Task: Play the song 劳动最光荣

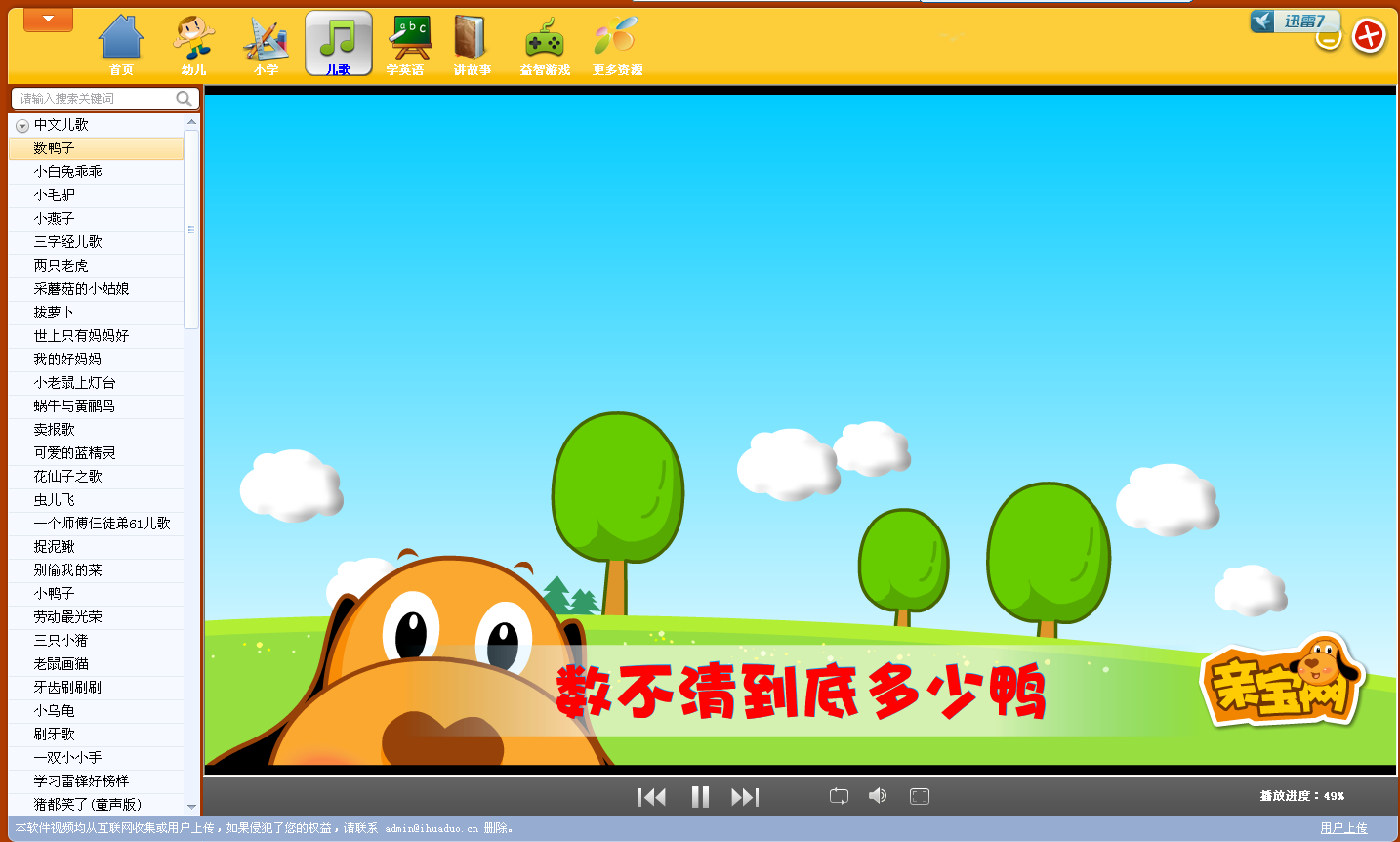Action: point(96,617)
